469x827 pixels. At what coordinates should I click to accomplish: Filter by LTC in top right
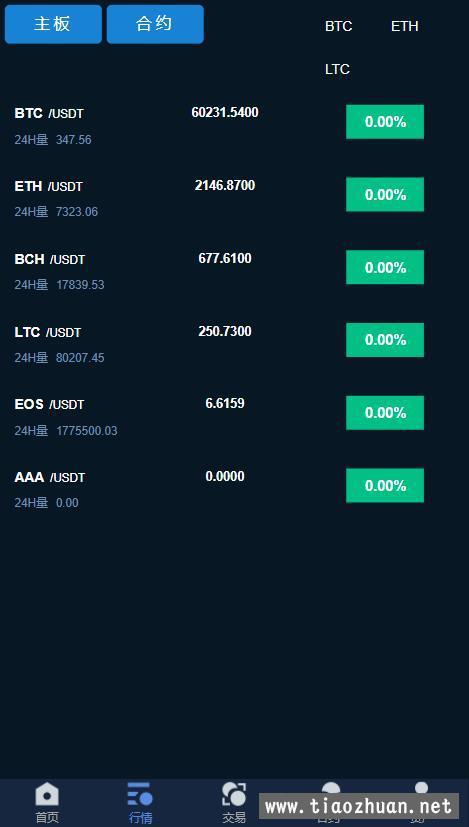tap(337, 70)
